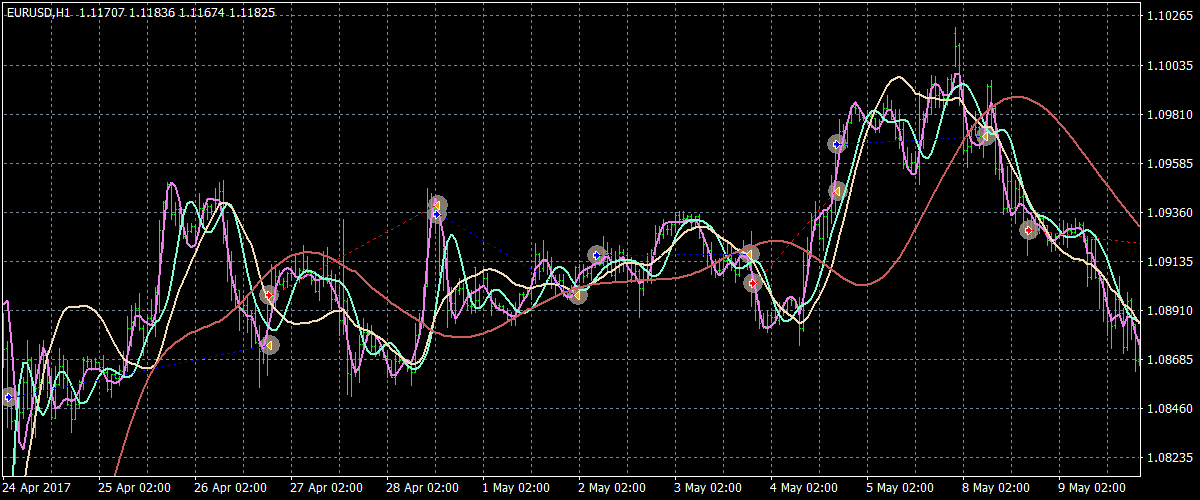The height and width of the screenshot is (500, 1200).
Task: Select the orange close marker on 26 Apr near 1.0875
Action: coord(269,345)
